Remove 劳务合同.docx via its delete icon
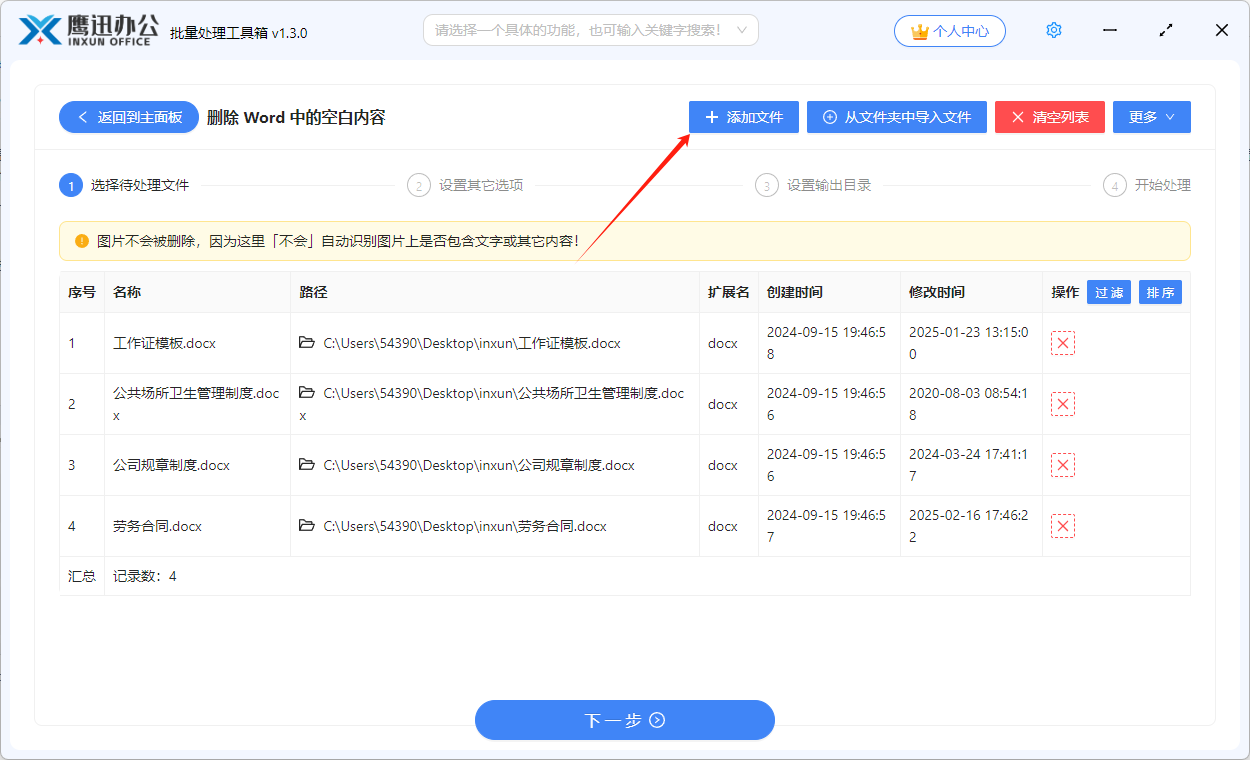Viewport: 1250px width, 760px height. click(1062, 525)
